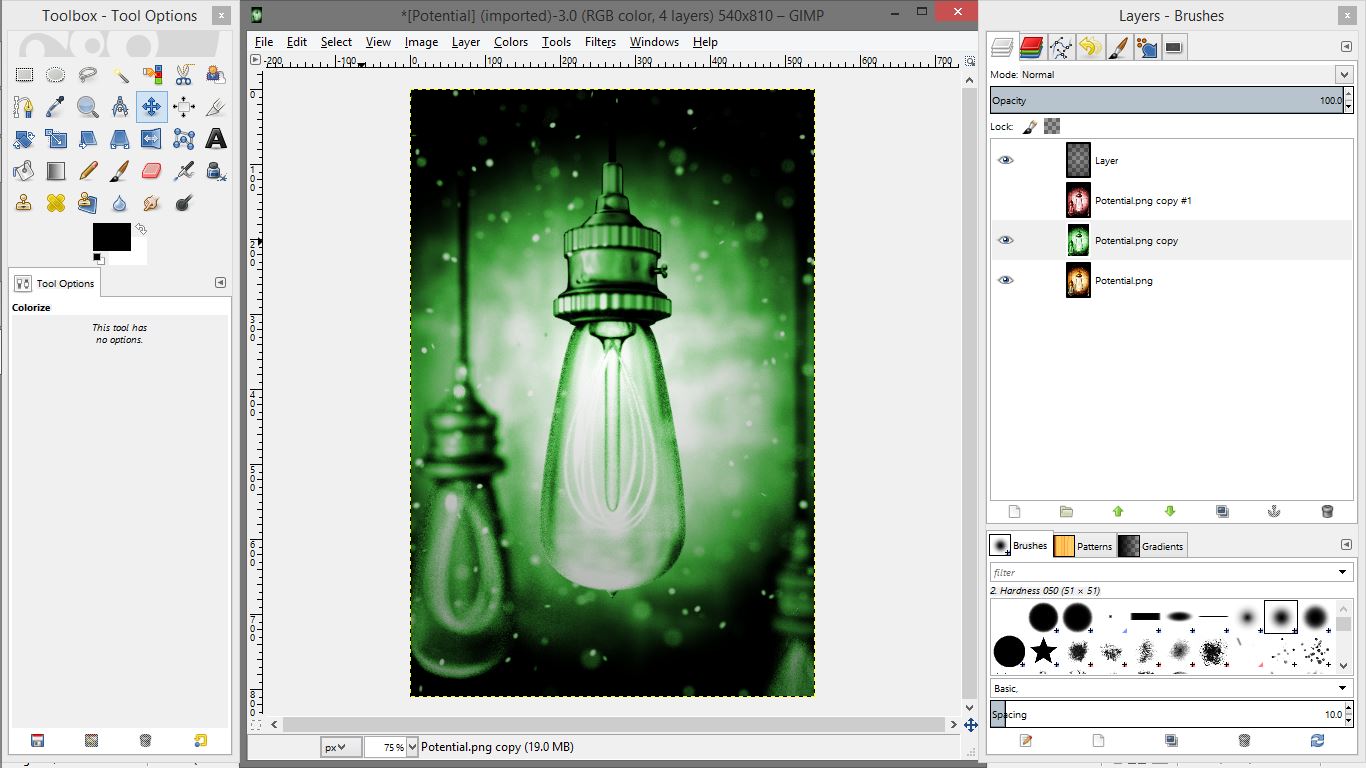Viewport: 1366px width, 768px height.
Task: Select the Dodge/Burn tool
Action: click(x=184, y=202)
